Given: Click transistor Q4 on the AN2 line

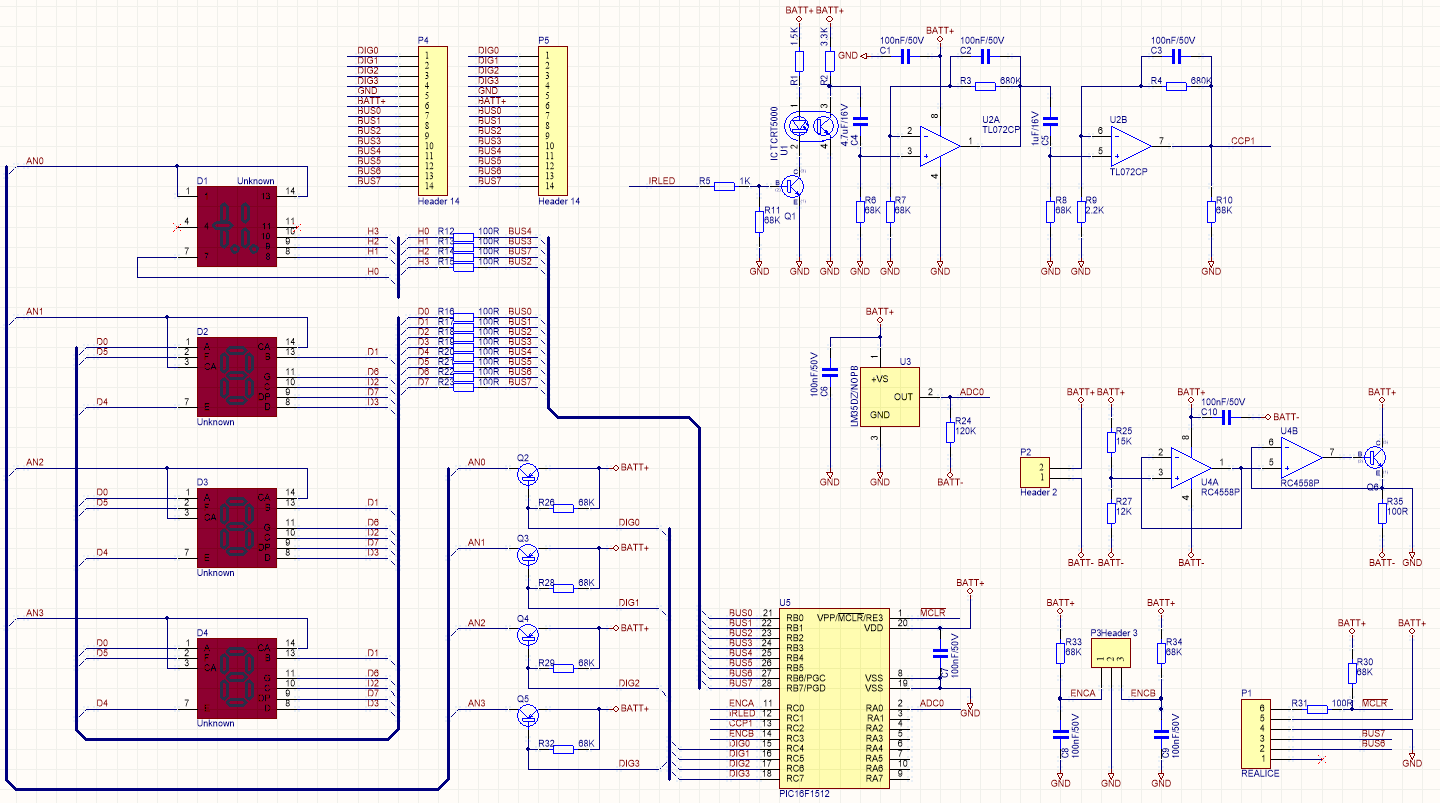Looking at the screenshot, I should point(527,633).
